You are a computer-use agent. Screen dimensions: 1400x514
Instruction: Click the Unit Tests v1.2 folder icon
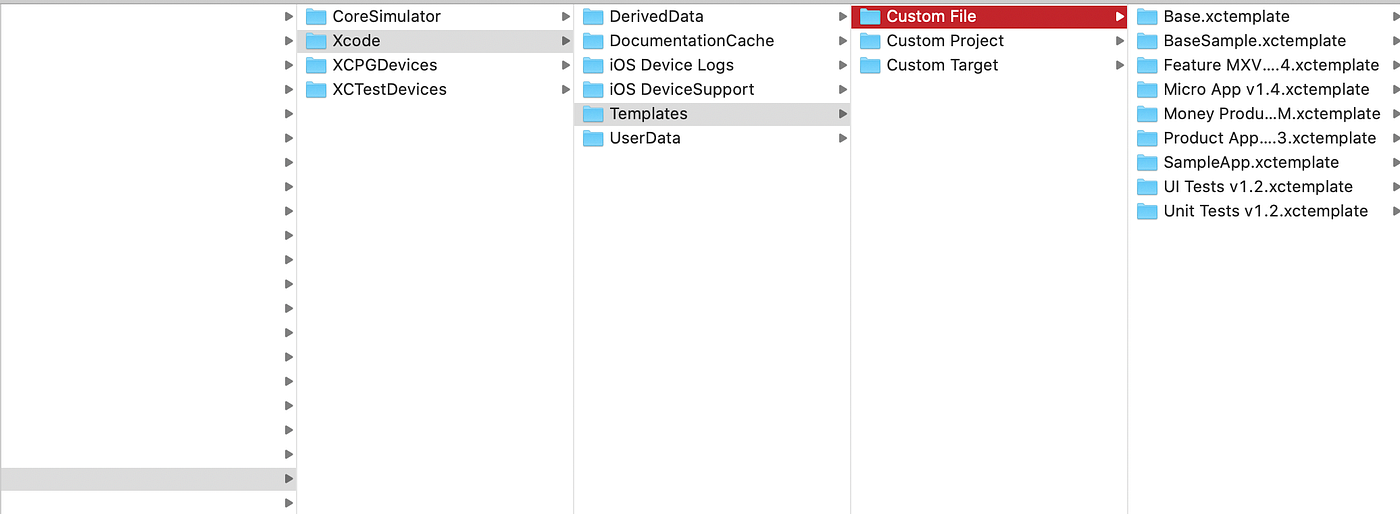1147,211
